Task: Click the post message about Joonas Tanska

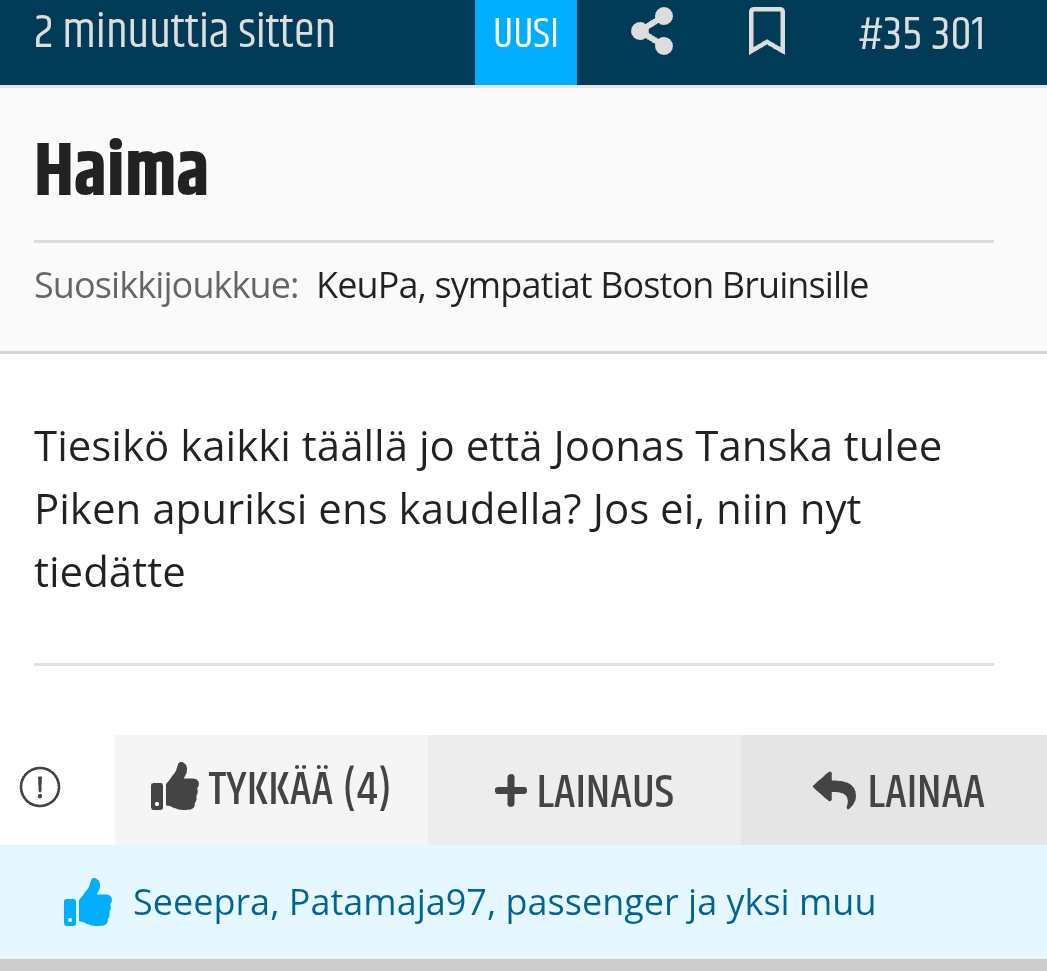Action: [x=488, y=510]
